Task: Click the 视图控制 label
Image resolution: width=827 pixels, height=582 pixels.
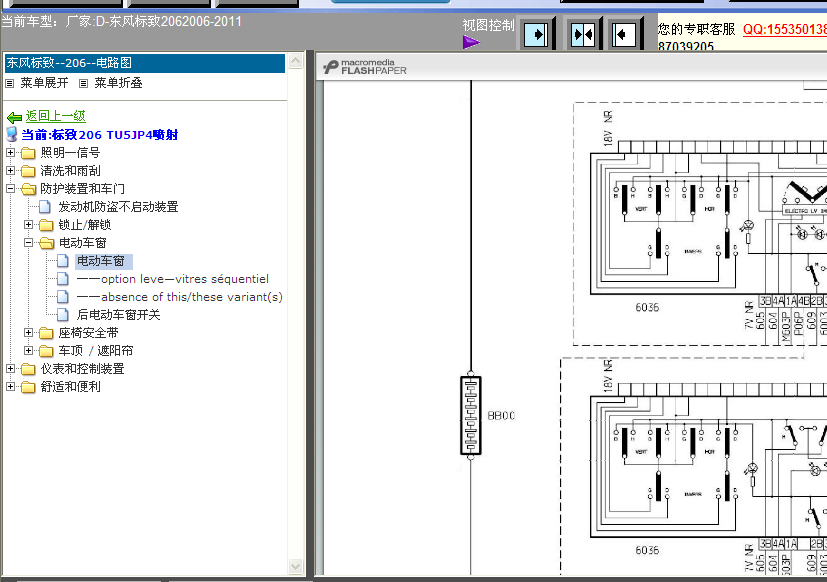Action: (x=488, y=25)
